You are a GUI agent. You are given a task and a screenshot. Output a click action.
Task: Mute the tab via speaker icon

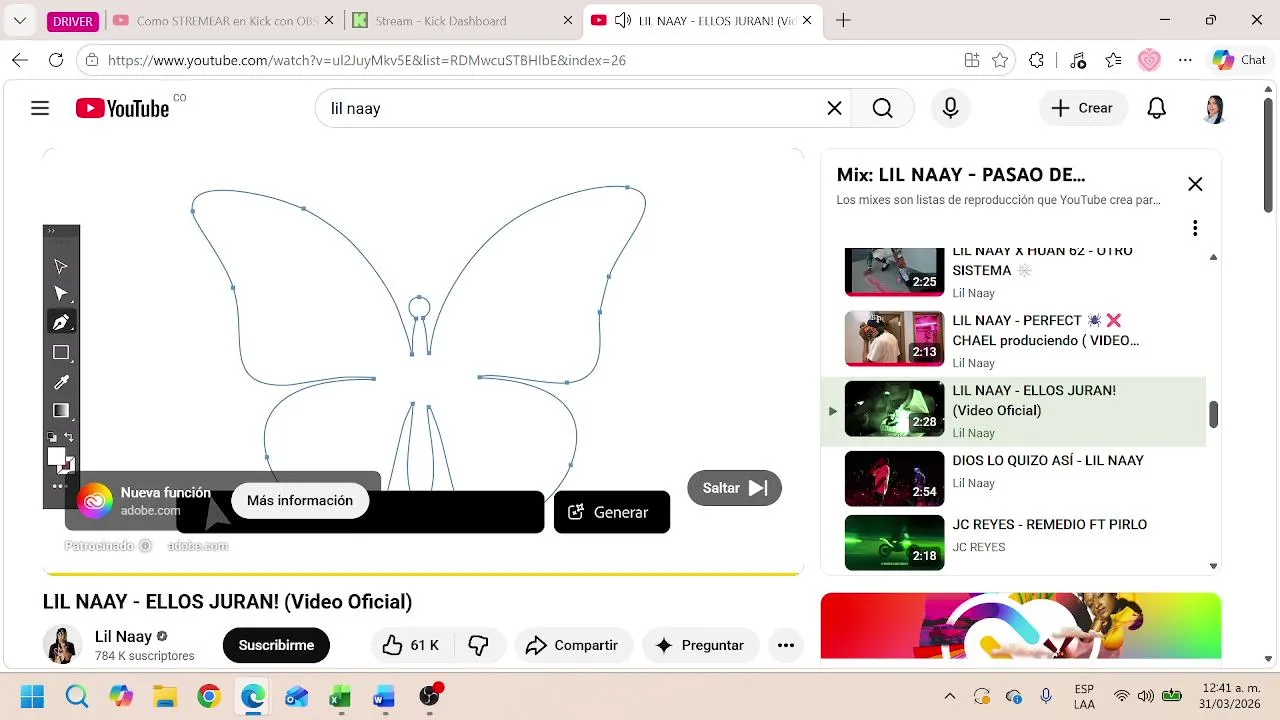pyautogui.click(x=623, y=20)
